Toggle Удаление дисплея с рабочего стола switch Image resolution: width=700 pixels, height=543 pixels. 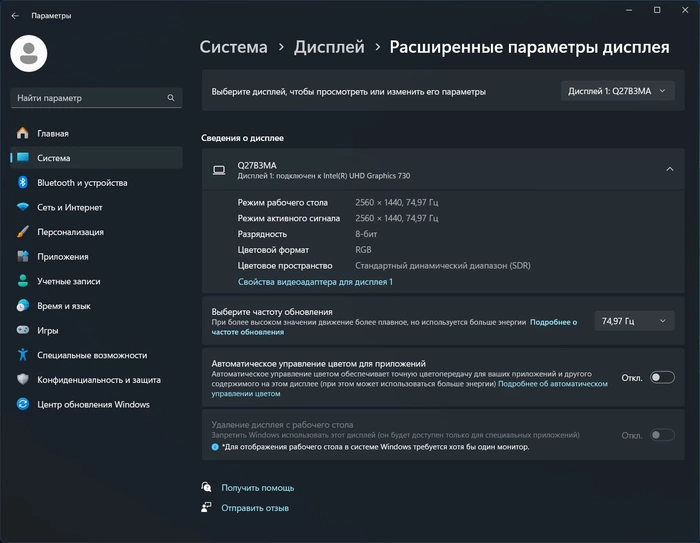(662, 435)
